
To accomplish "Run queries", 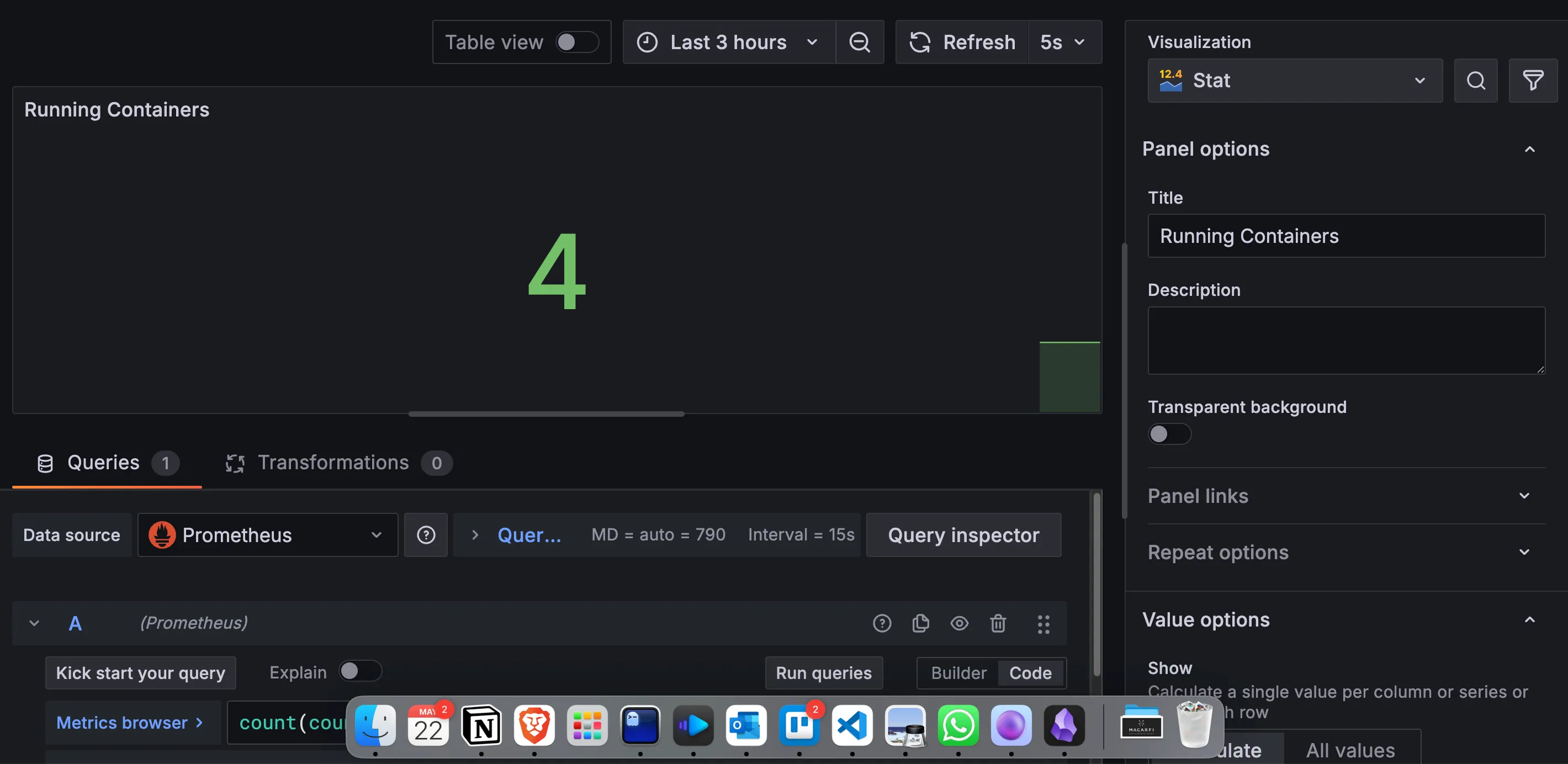I will 824,673.
